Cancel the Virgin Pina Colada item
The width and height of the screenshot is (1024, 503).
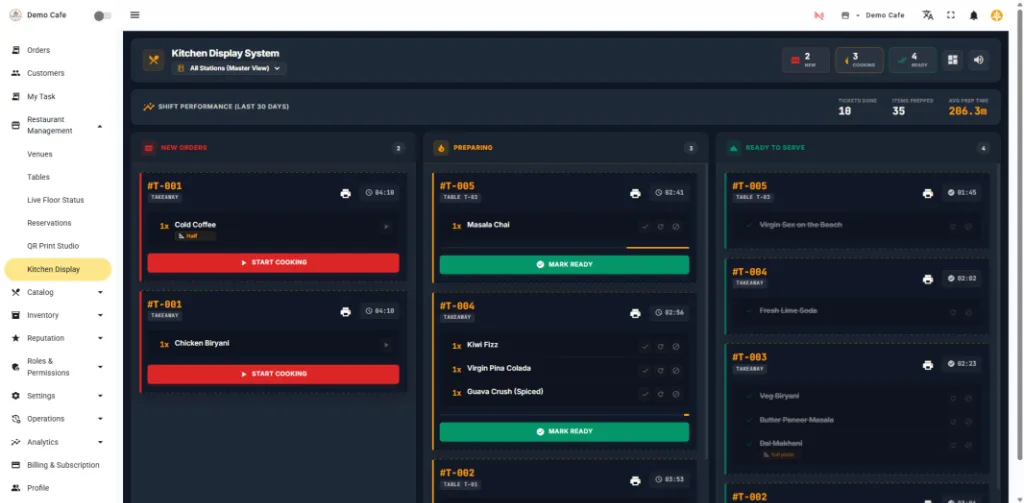click(676, 370)
